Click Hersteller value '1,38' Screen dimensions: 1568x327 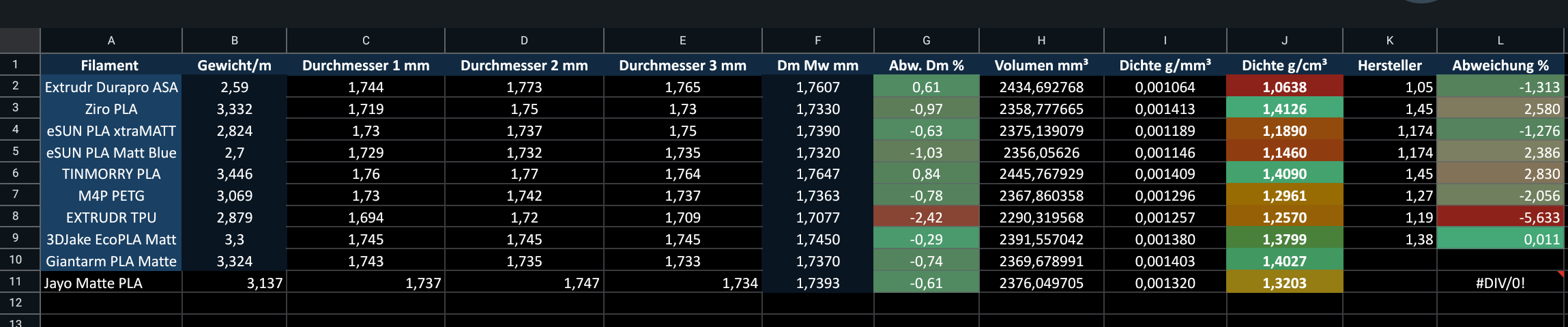pyautogui.click(x=1389, y=239)
